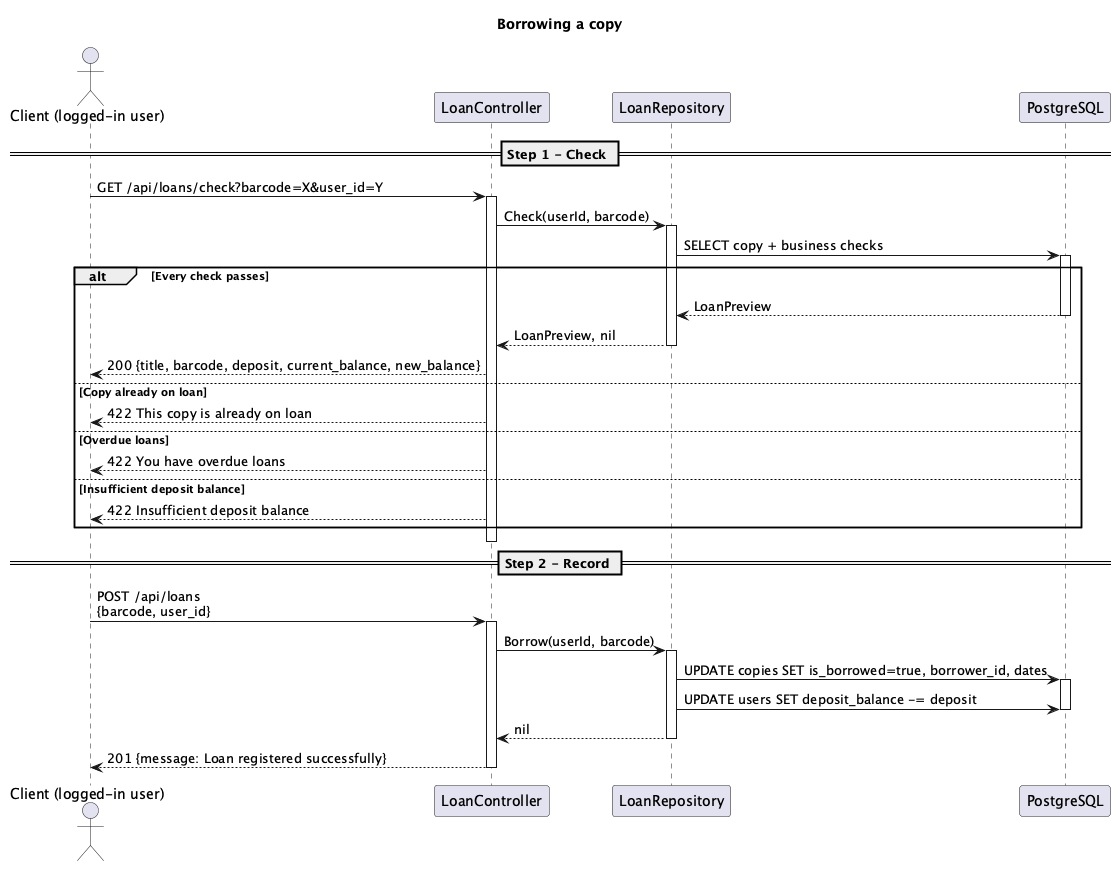Select the top LoanRepository participant box

pos(671,108)
